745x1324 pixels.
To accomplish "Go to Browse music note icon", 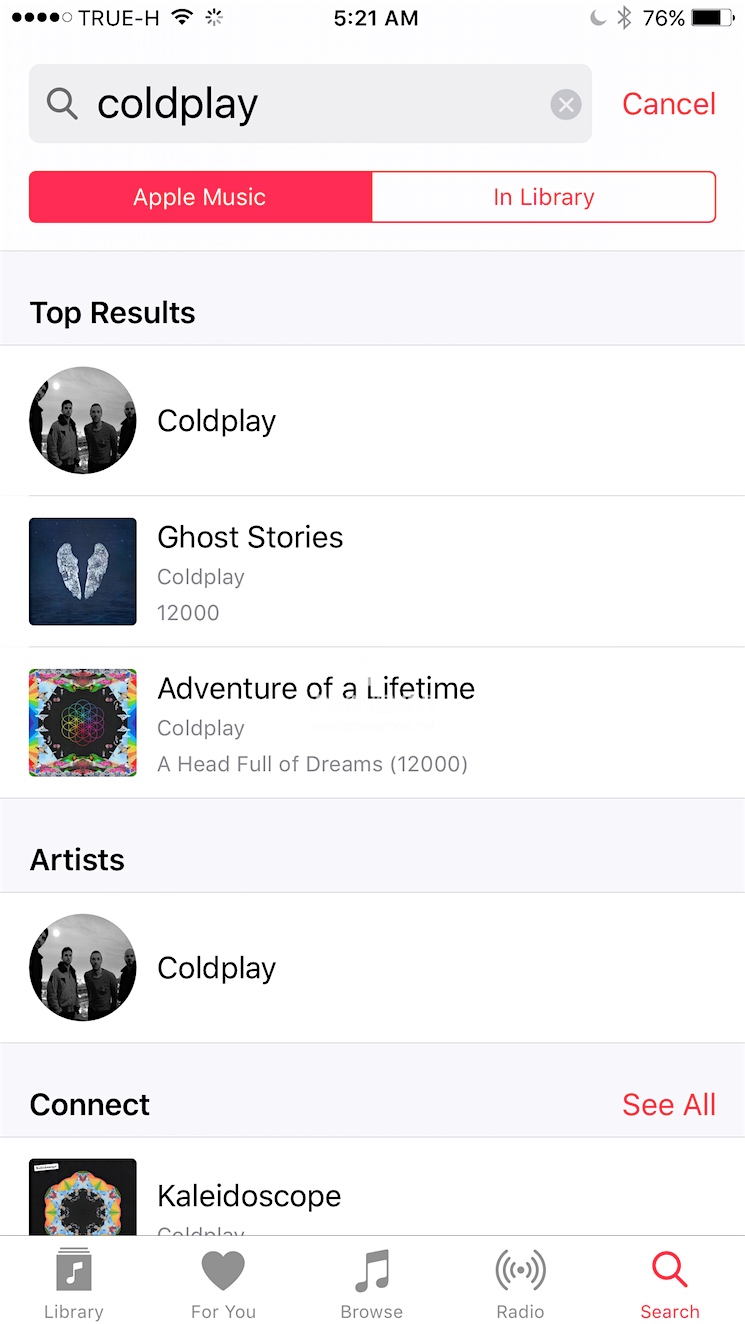I will pyautogui.click(x=371, y=1271).
